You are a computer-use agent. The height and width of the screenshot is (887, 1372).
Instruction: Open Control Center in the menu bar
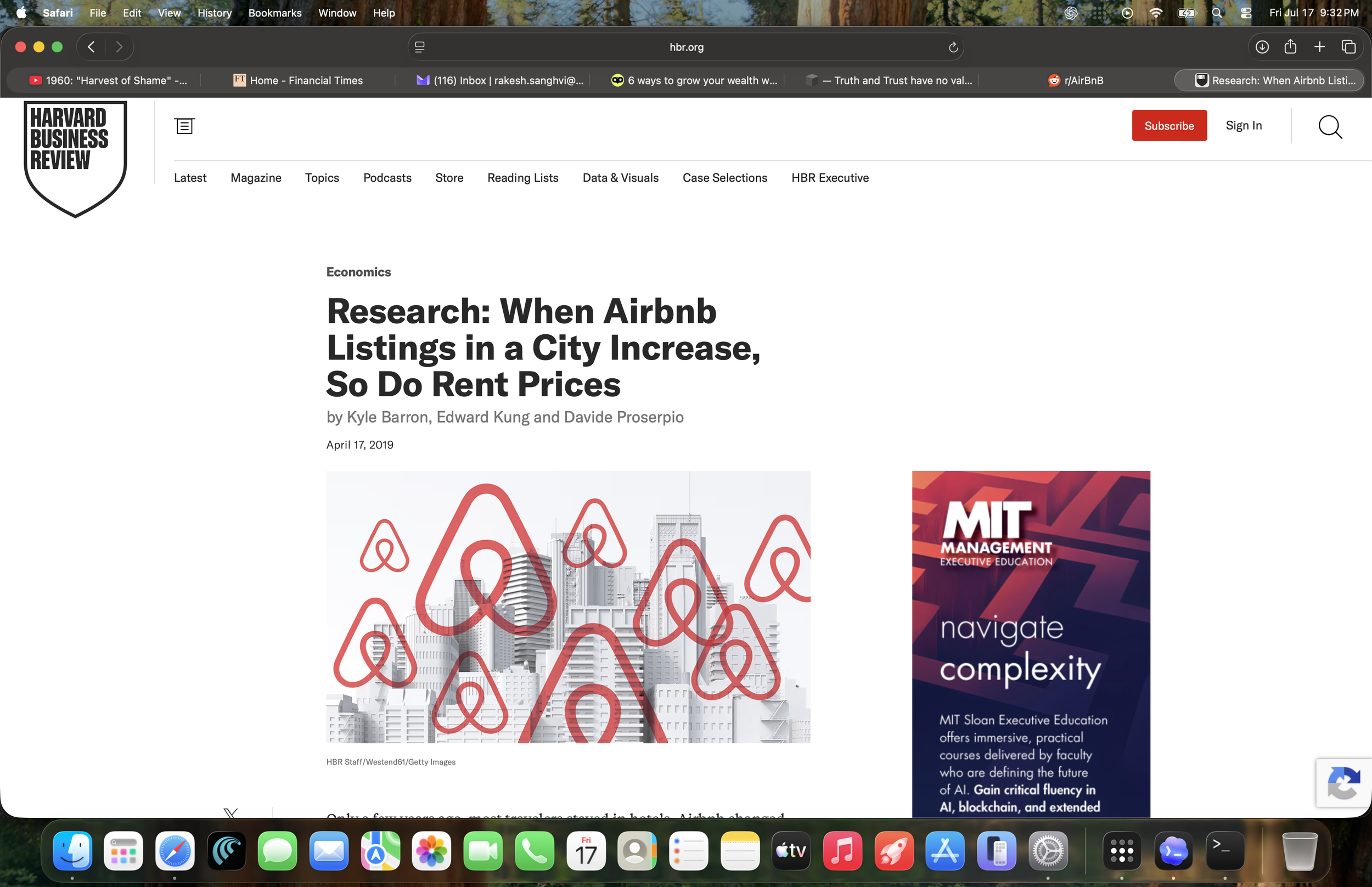click(x=1246, y=13)
